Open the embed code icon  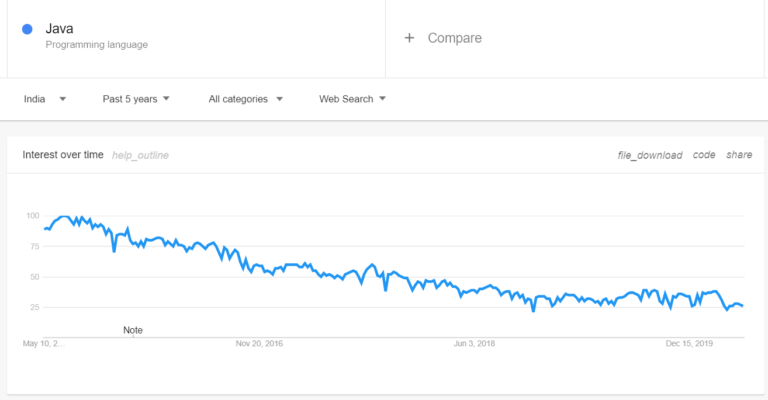[x=704, y=155]
